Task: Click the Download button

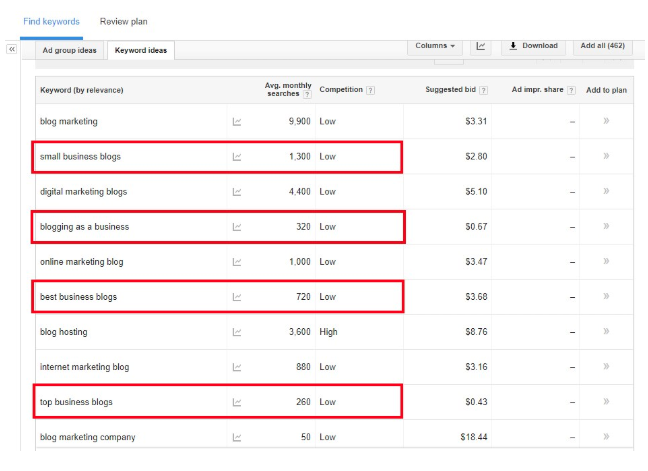Action: click(532, 46)
